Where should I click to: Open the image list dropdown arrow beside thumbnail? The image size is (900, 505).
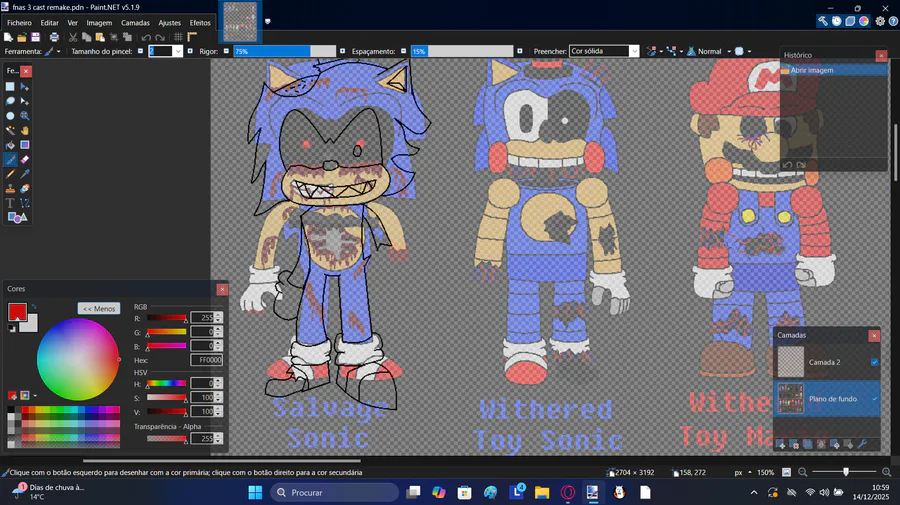click(x=267, y=21)
